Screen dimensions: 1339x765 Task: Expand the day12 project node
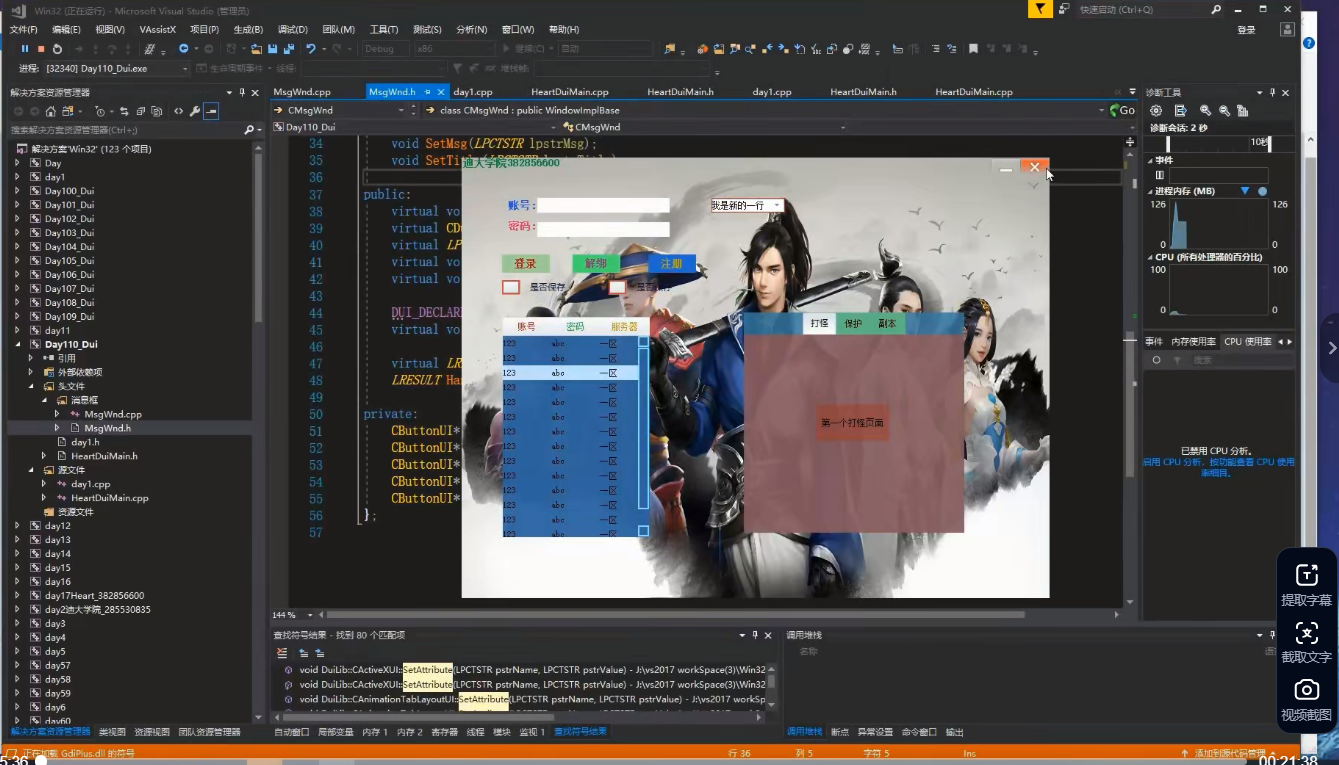17,526
